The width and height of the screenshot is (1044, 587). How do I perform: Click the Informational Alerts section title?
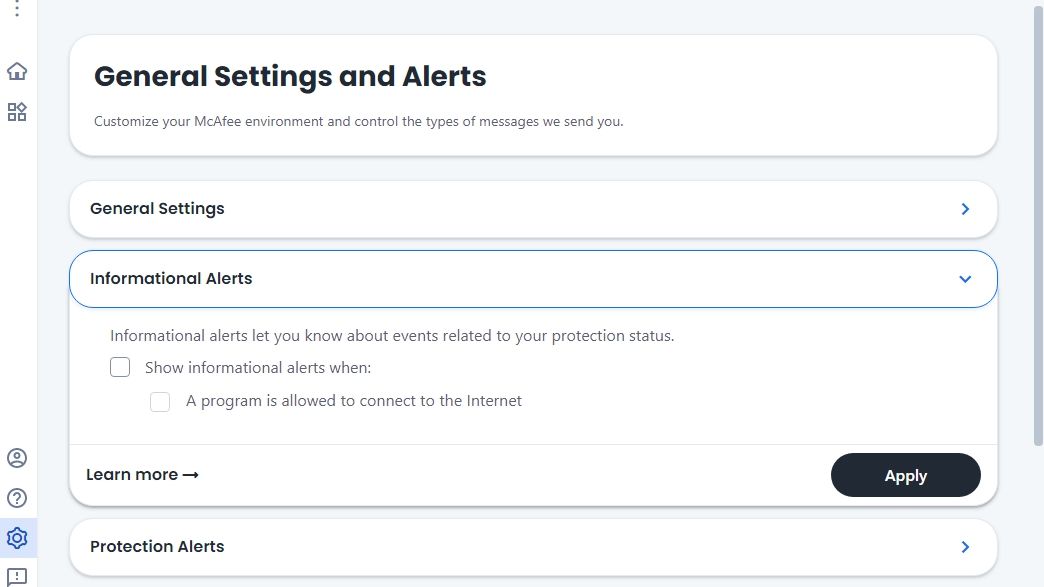tap(171, 279)
